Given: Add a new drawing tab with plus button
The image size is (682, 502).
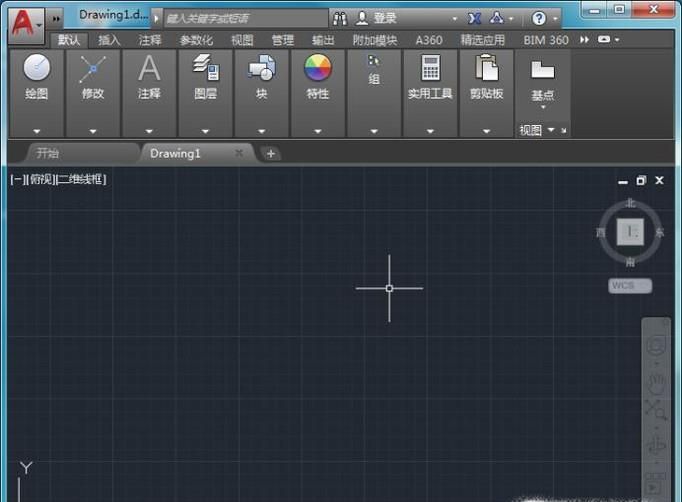Looking at the screenshot, I should click(270, 153).
